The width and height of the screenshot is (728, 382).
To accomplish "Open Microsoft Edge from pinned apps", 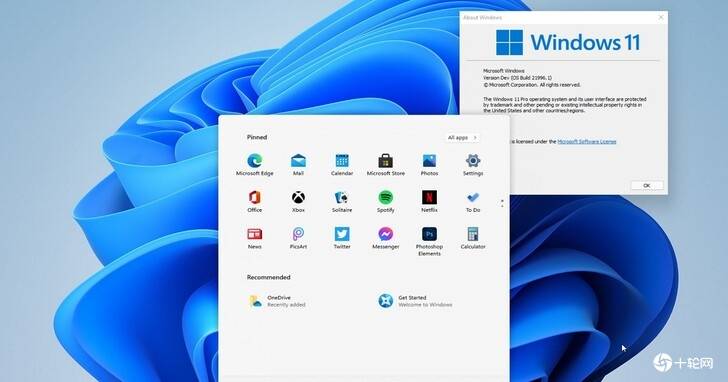I will 254,165.
